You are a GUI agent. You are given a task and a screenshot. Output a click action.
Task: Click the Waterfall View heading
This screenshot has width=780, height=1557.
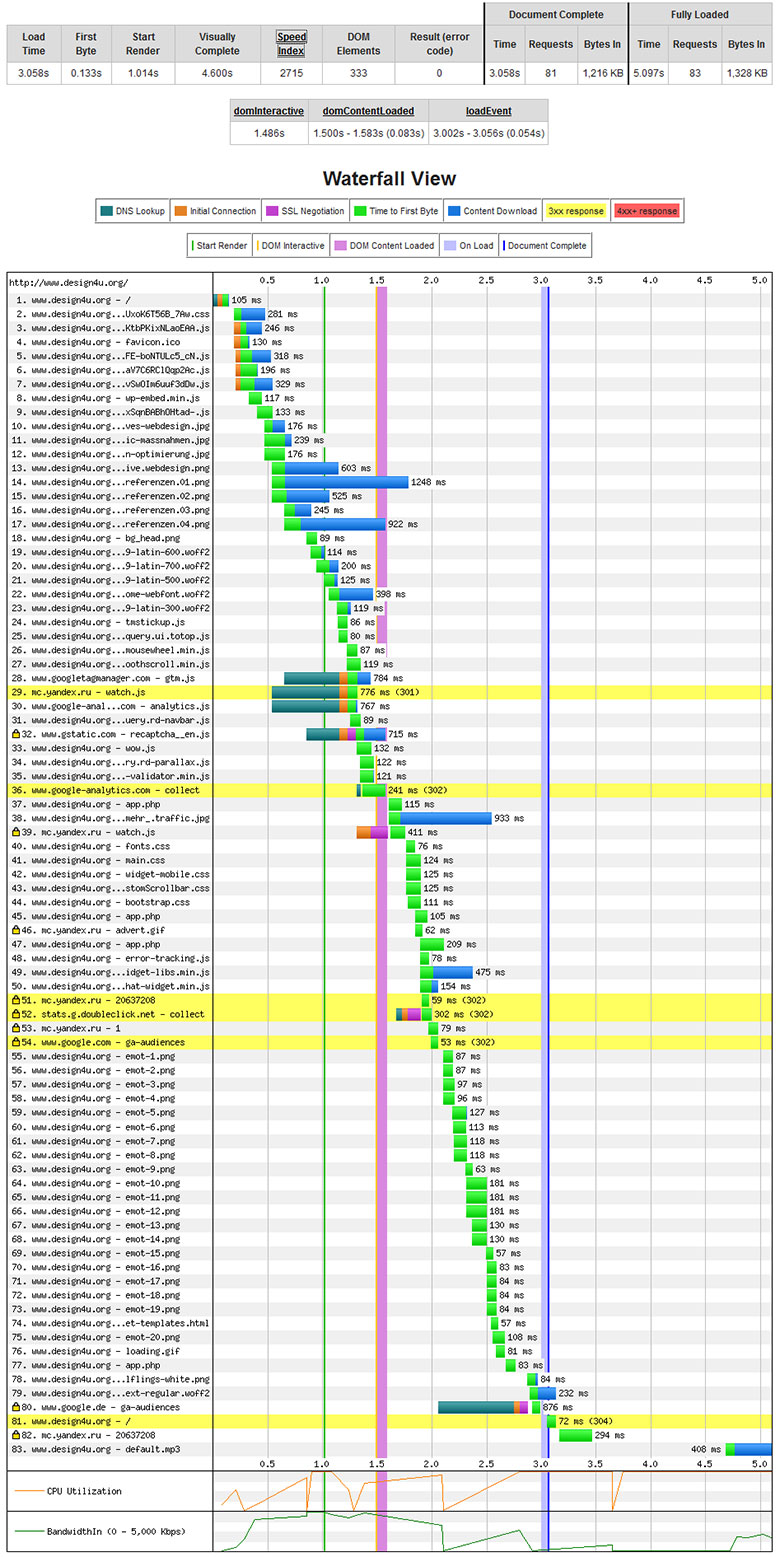coord(389,179)
